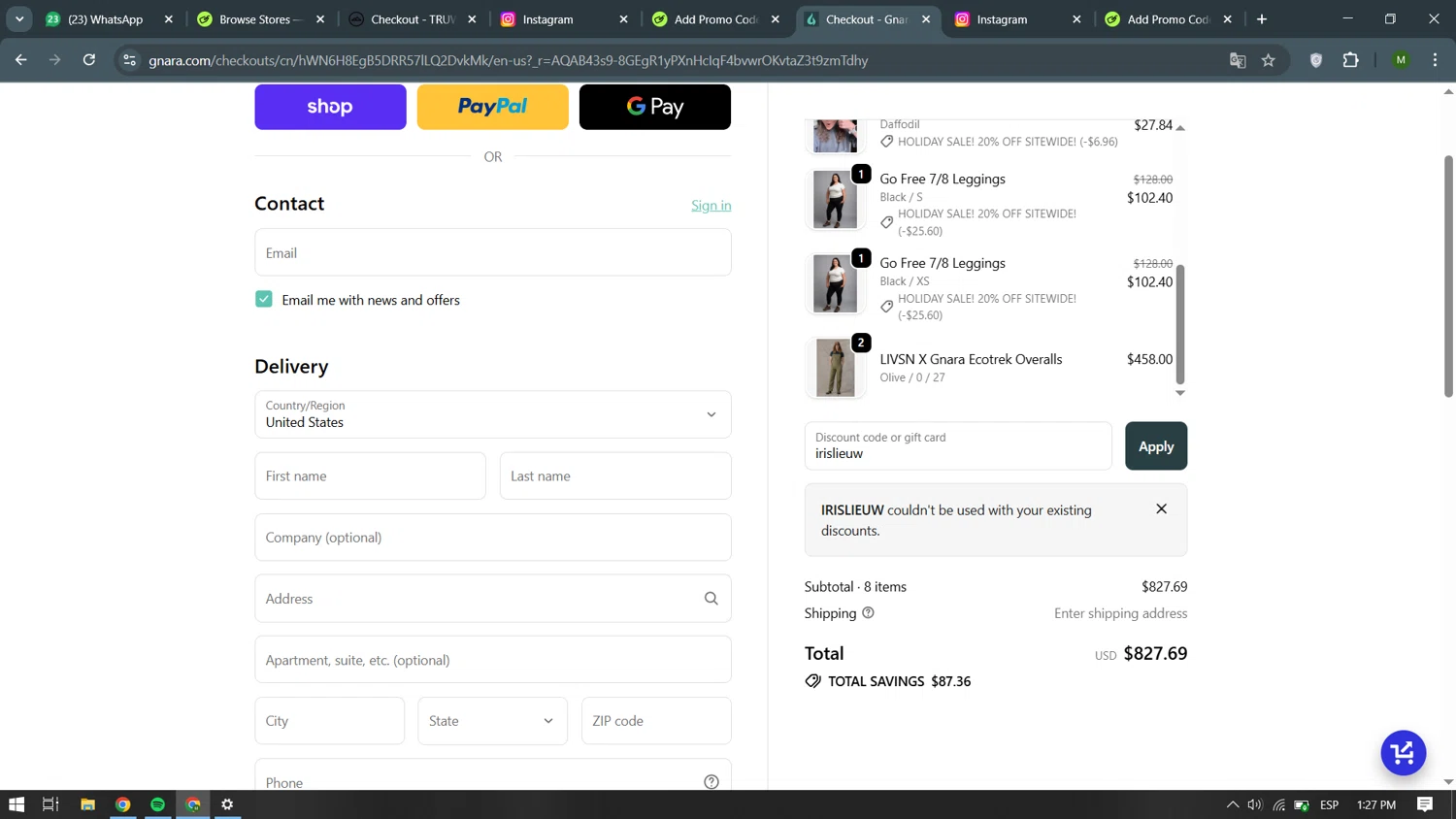Click the page vertical scrollbar thumb
The height and width of the screenshot is (819, 1456).
tap(1448, 277)
